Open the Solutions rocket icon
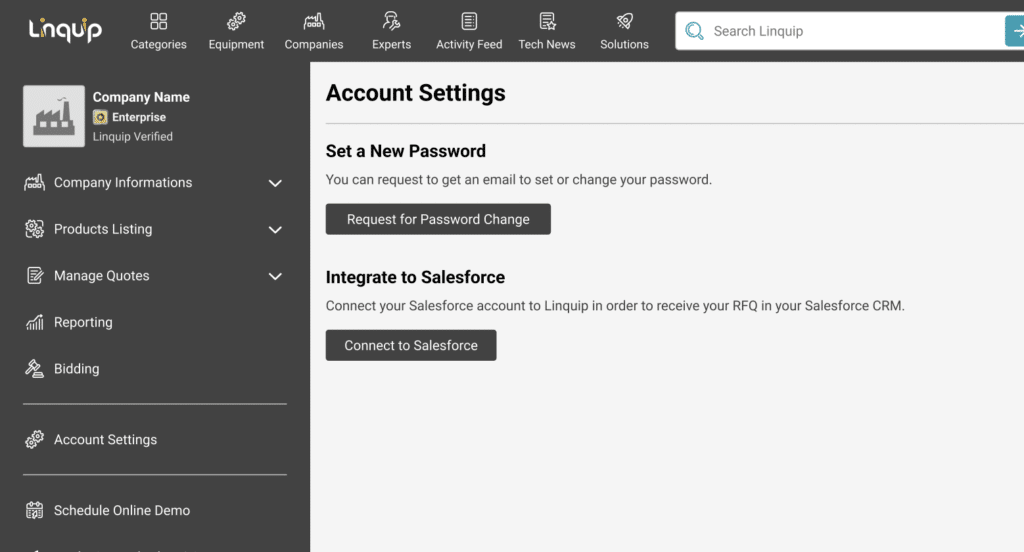The width and height of the screenshot is (1024, 552). pos(624,22)
